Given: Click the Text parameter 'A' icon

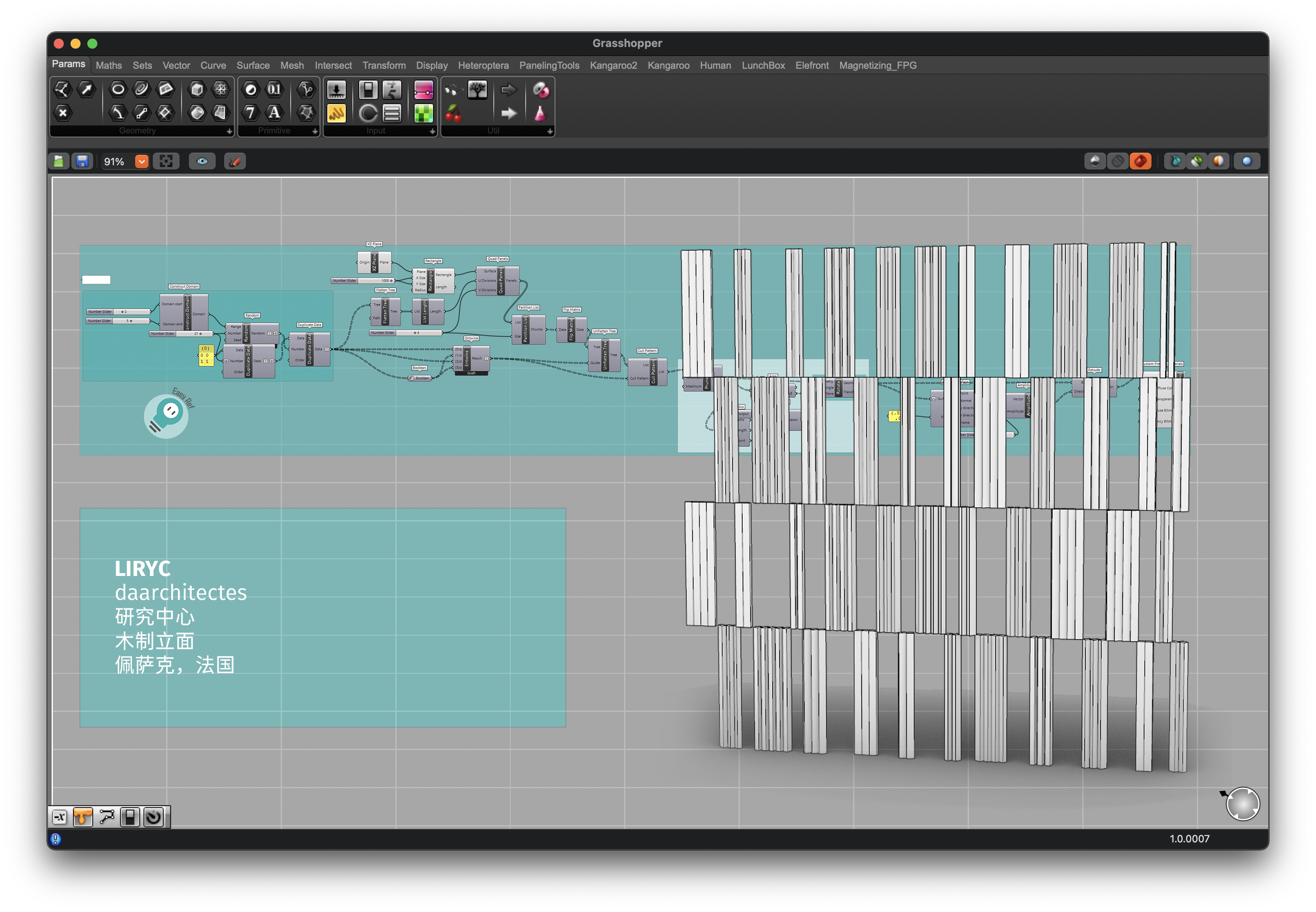Looking at the screenshot, I should pos(274,112).
